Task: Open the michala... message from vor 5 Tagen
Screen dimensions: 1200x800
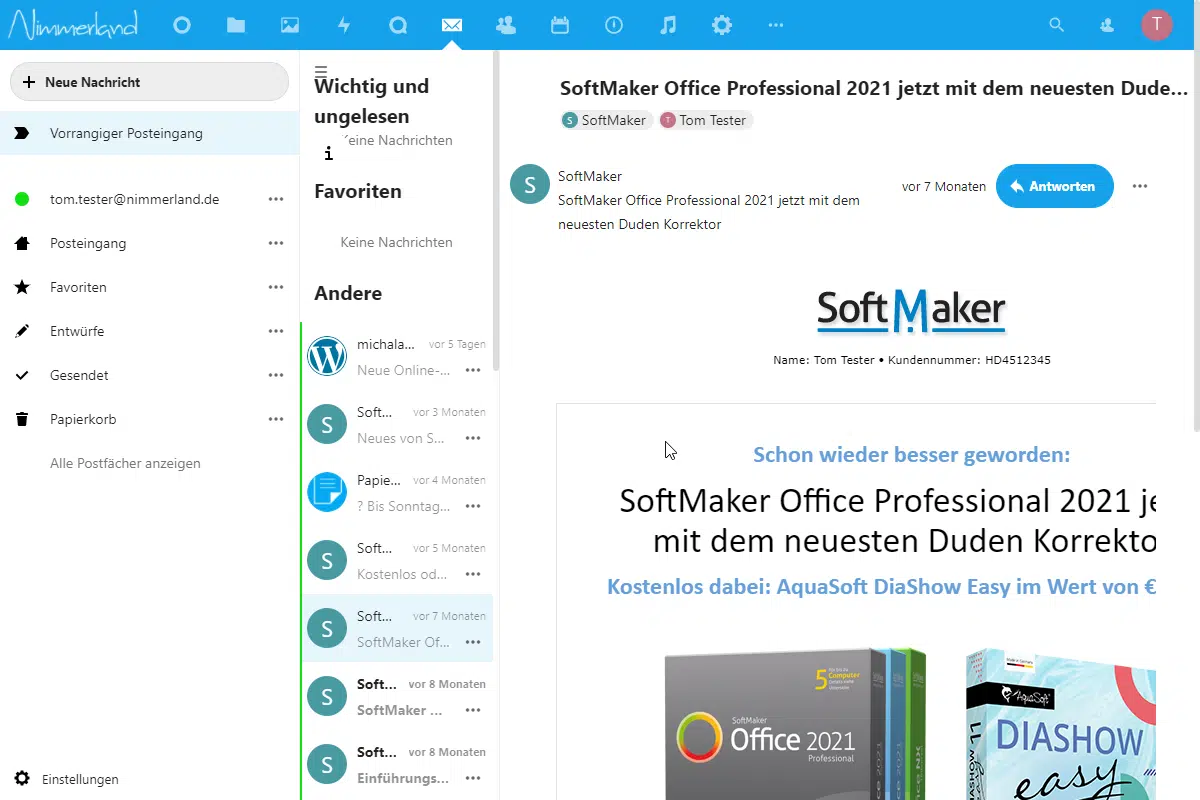Action: coord(397,356)
